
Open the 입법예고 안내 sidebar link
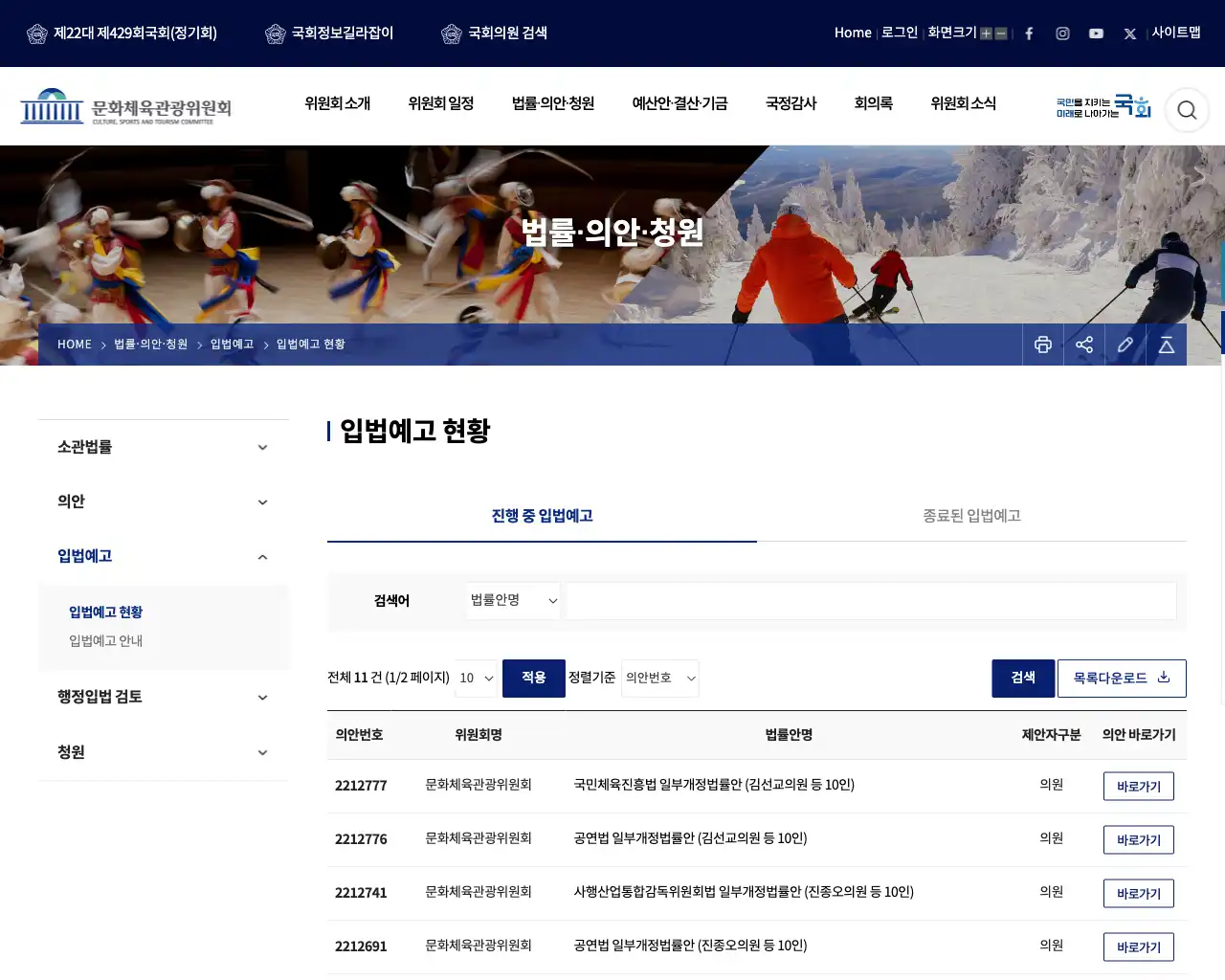(x=105, y=641)
